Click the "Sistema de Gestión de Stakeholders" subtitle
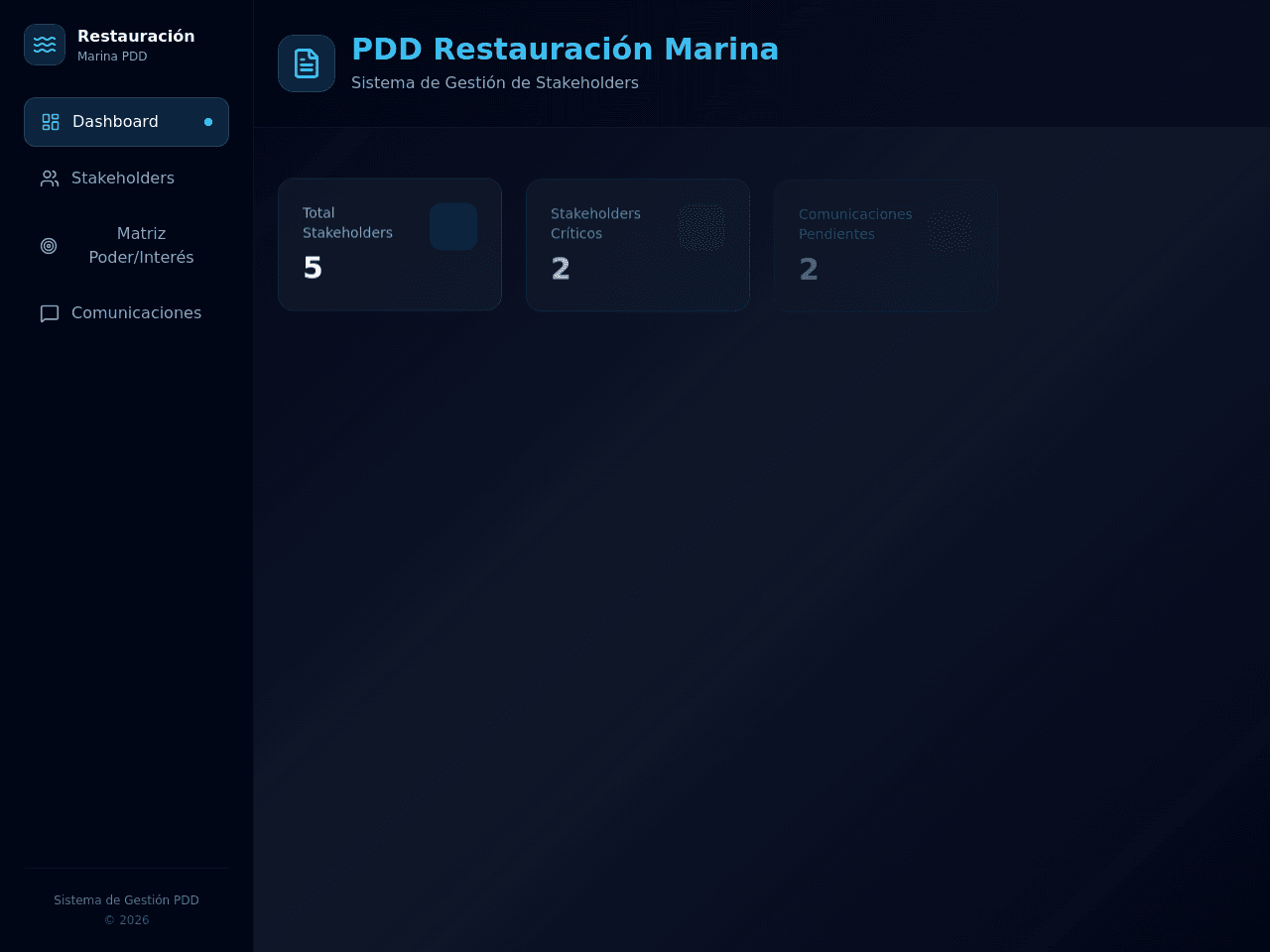 tap(495, 82)
